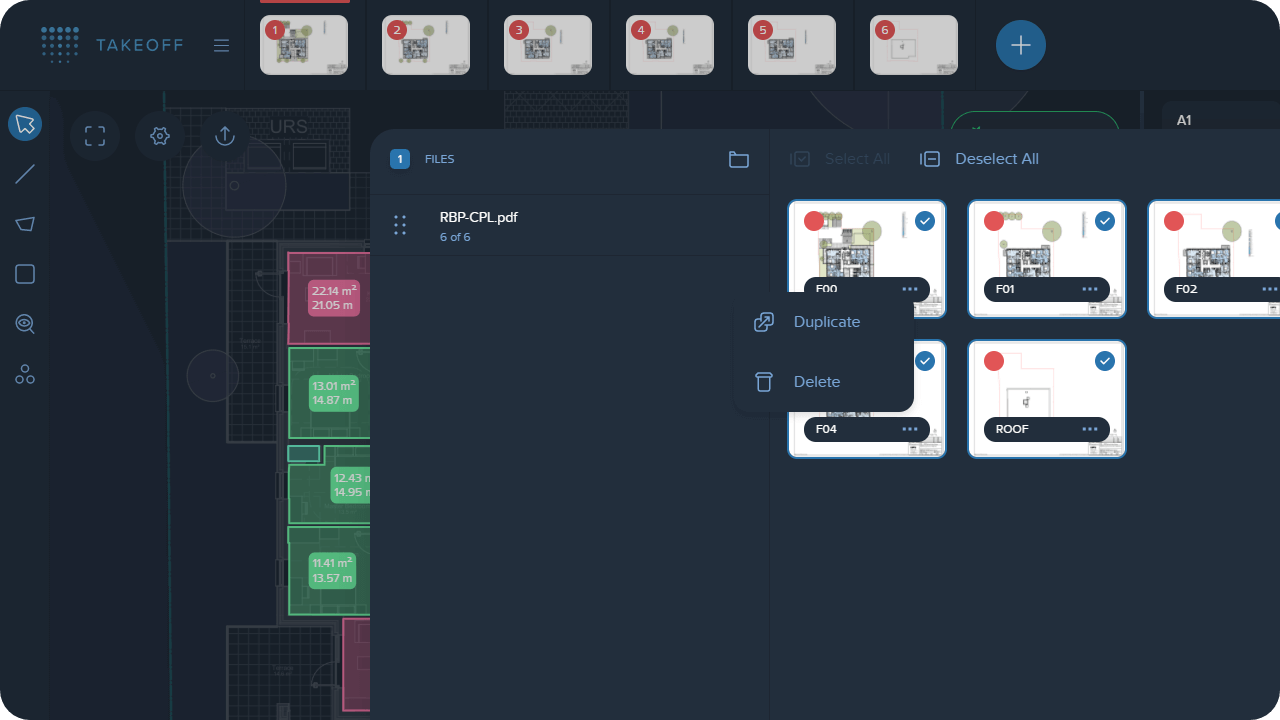1280x720 pixels.
Task: Open the hamburger menu next to logo
Action: point(222,46)
